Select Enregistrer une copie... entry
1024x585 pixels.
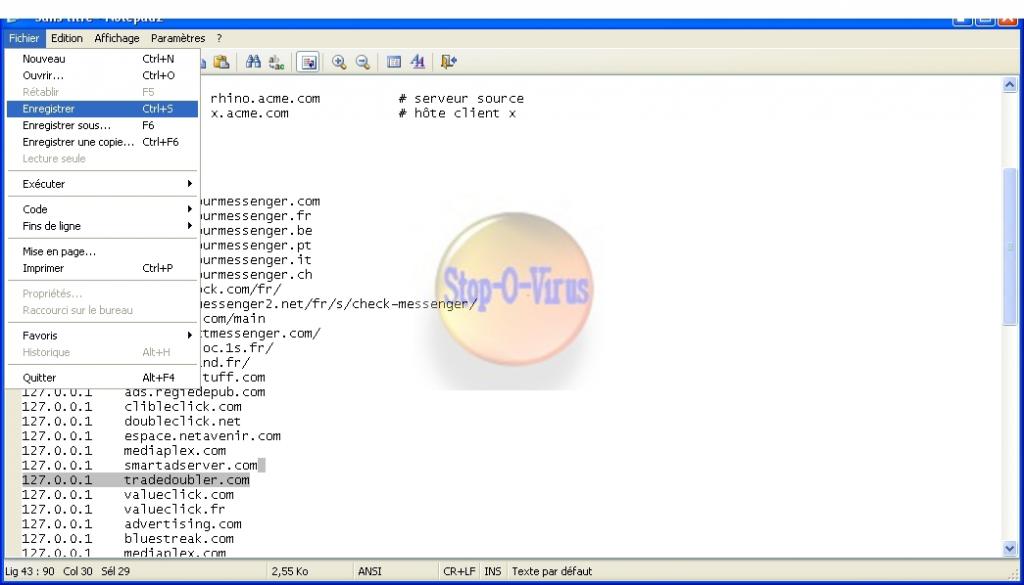[102, 142]
